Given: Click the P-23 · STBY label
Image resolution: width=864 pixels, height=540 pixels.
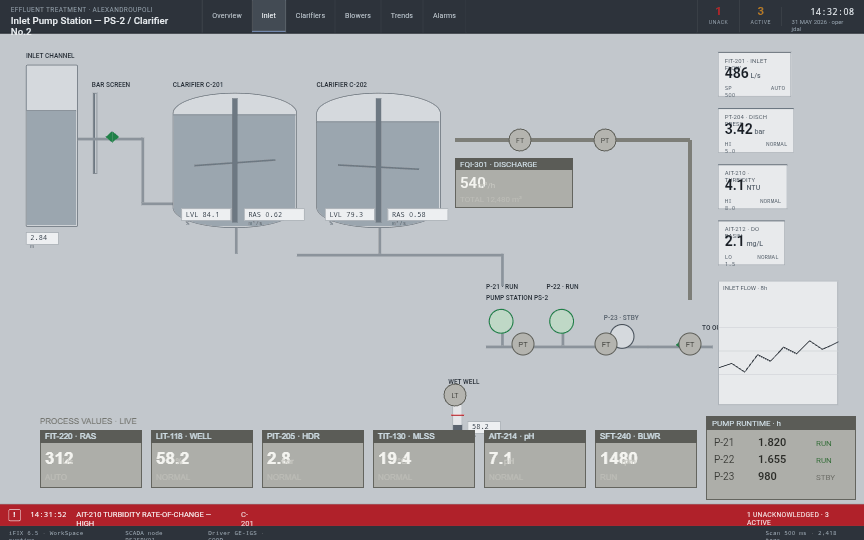Looking at the screenshot, I should 621,317.
